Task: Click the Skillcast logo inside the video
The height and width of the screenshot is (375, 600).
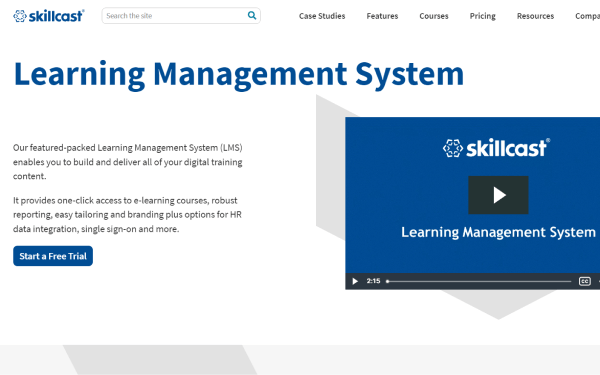Action: [496, 148]
